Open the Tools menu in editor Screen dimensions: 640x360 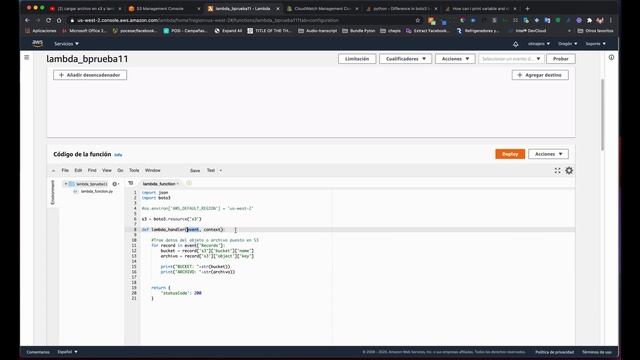tap(134, 170)
